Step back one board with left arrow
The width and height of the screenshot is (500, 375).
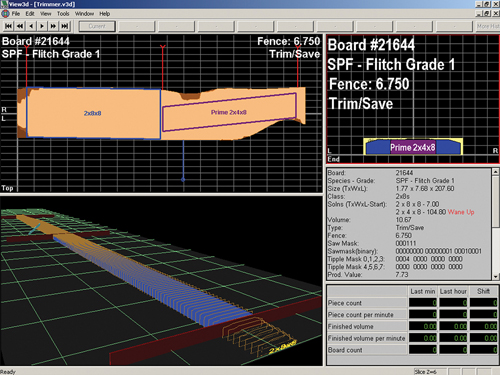click(x=31, y=26)
